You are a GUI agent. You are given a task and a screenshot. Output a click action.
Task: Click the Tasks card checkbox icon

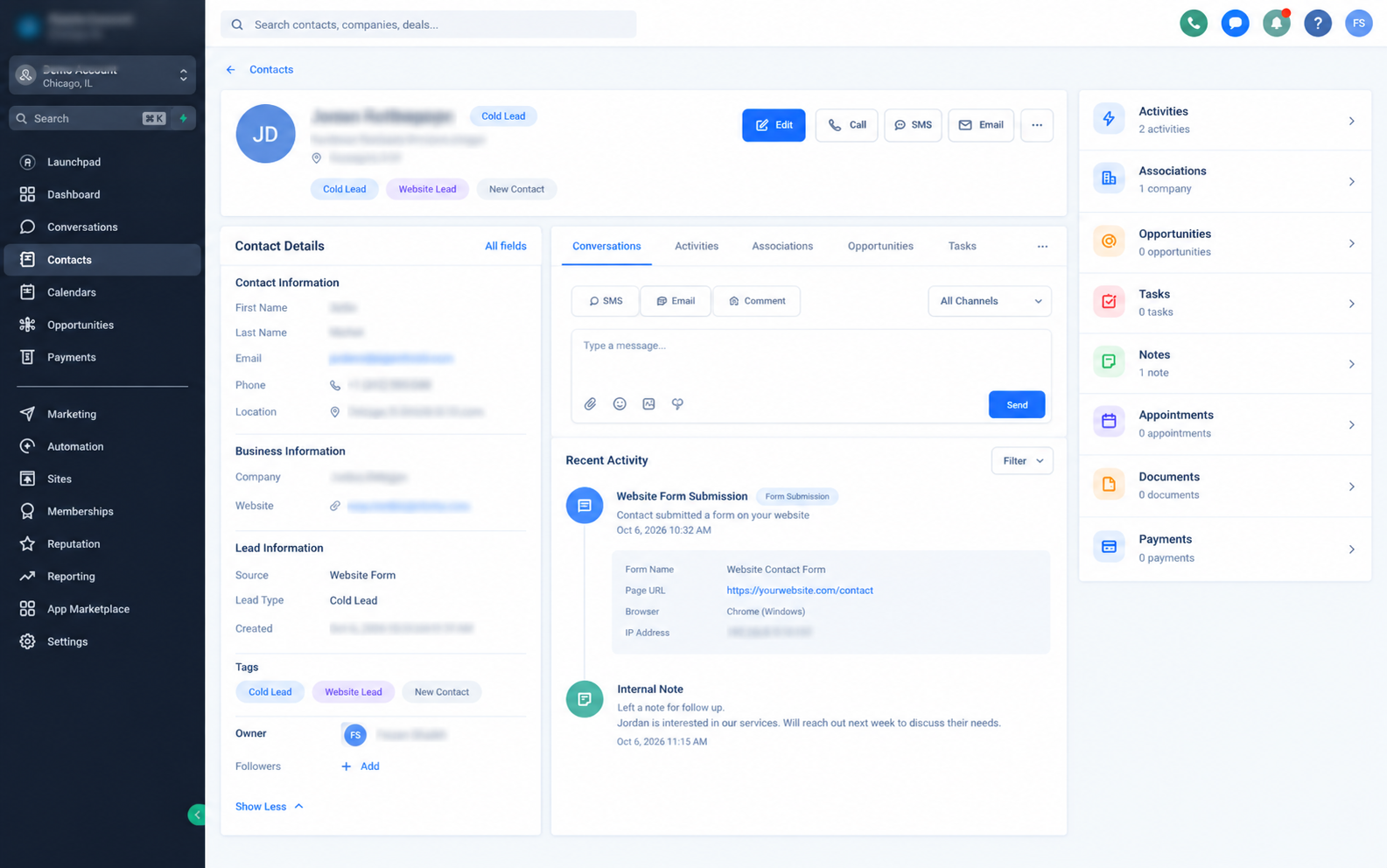click(x=1109, y=302)
